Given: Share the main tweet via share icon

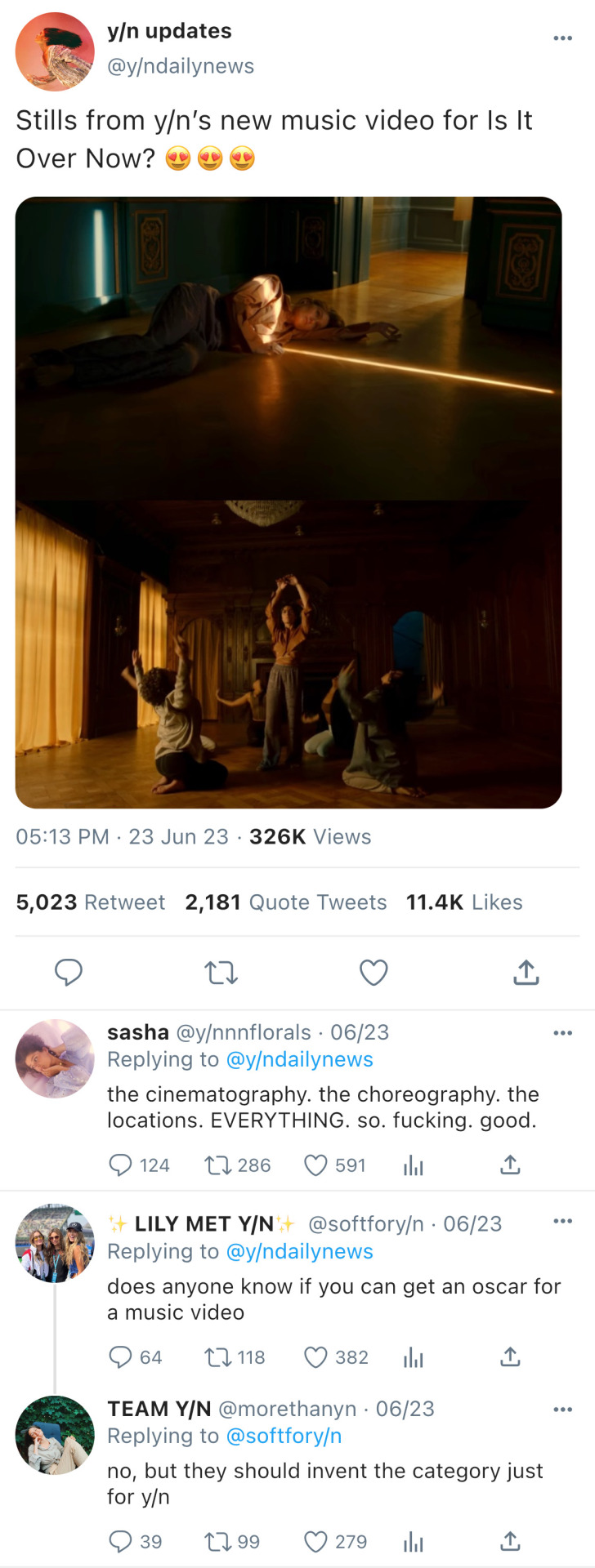Looking at the screenshot, I should pos(526,972).
